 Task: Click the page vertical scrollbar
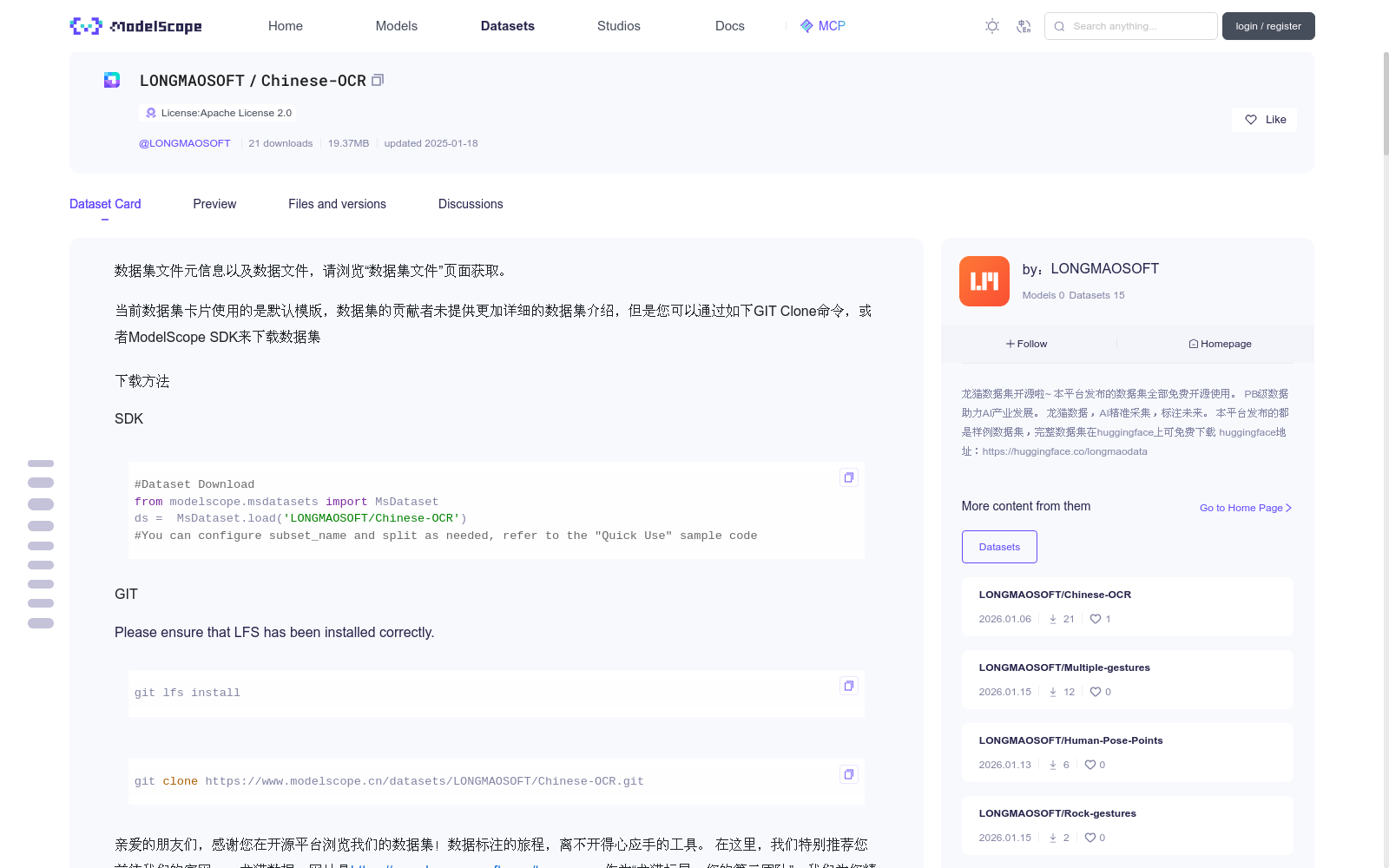tap(1386, 104)
